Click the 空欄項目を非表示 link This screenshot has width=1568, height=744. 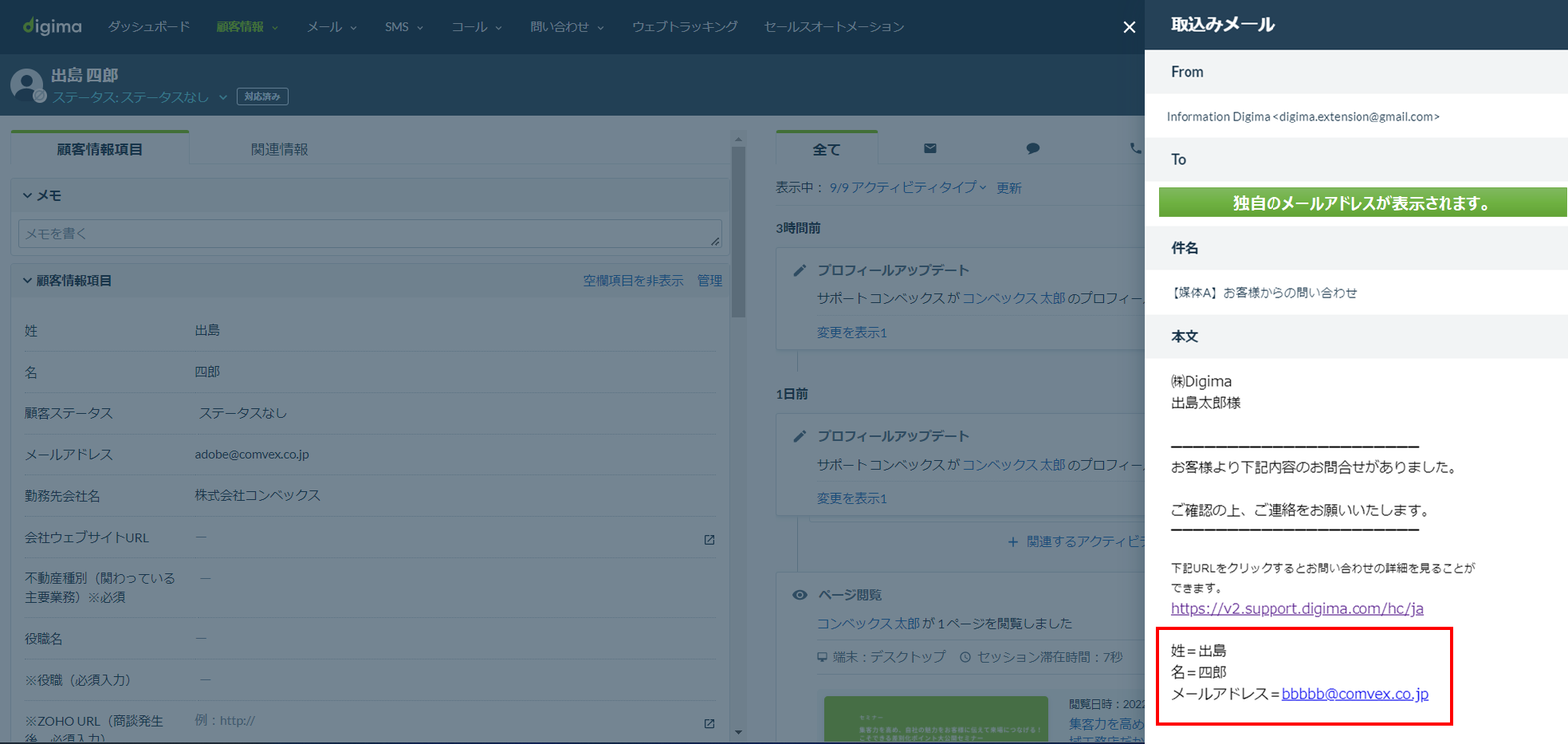tap(632, 281)
